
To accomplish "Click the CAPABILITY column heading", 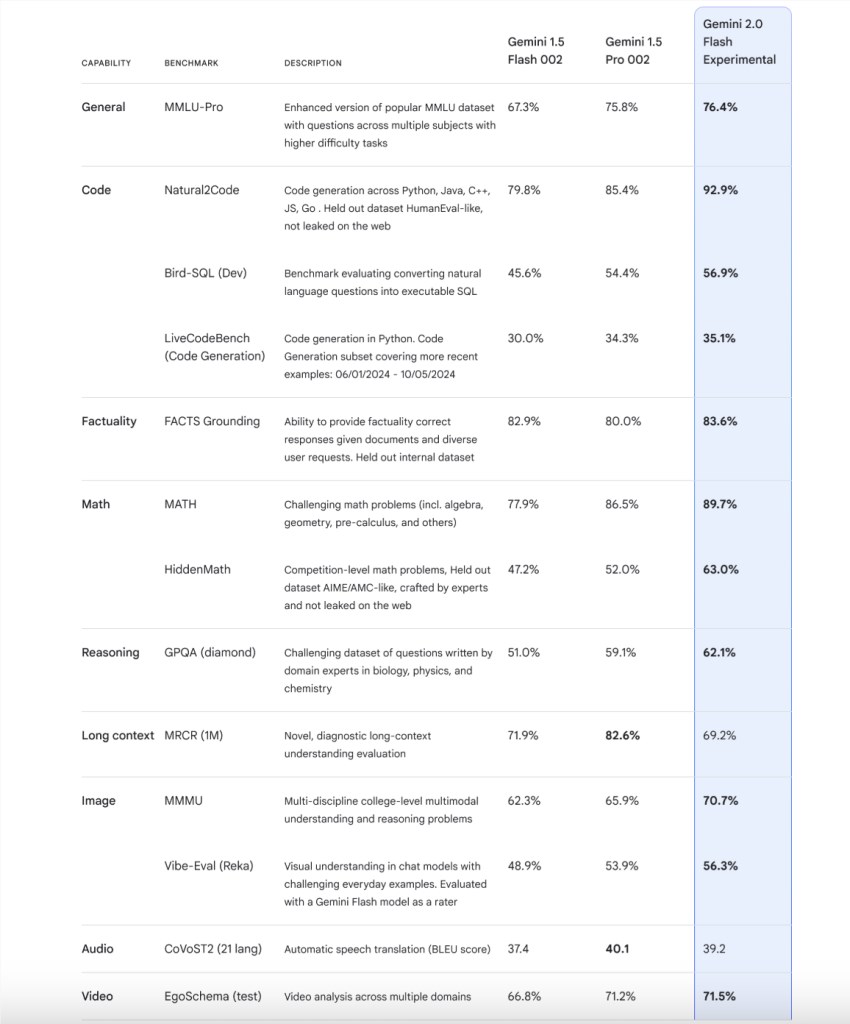I will tap(106, 63).
